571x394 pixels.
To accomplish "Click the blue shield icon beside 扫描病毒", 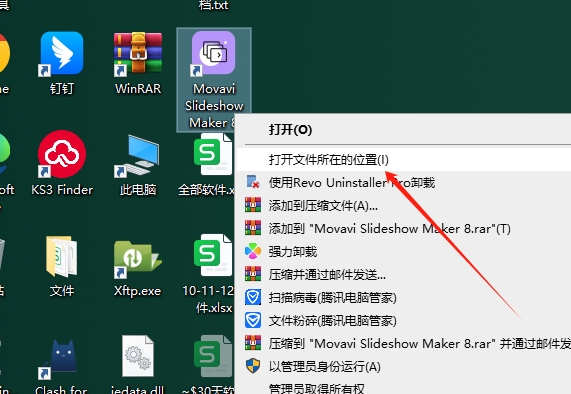I will (x=253, y=298).
